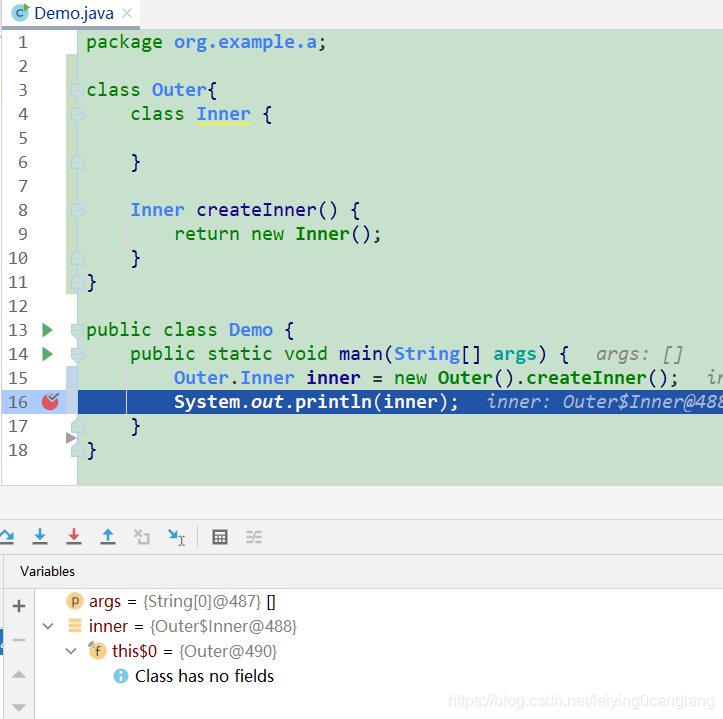Click the parameter icon beside args
Image resolution: width=723 pixels, height=719 pixels.
coord(75,601)
